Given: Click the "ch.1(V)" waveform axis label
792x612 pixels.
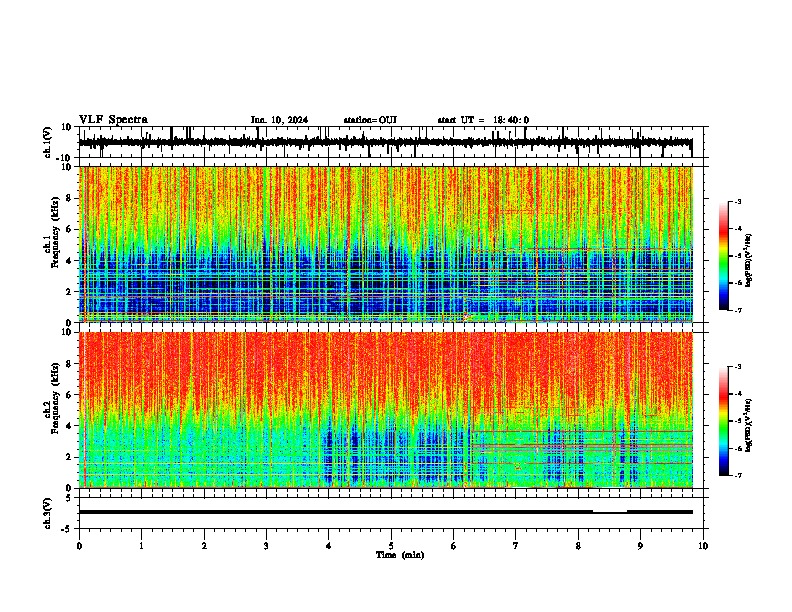Looking at the screenshot, I should pos(48,142).
